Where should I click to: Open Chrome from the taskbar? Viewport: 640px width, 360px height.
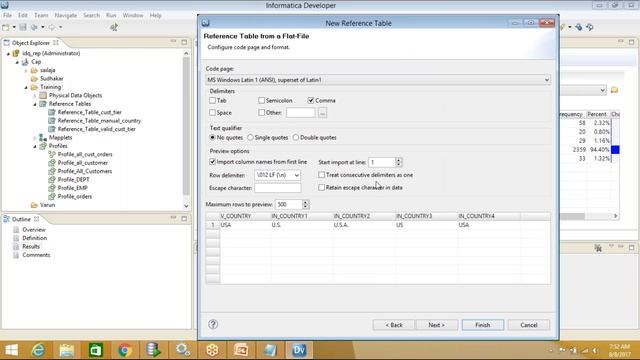pyautogui.click(x=125, y=350)
